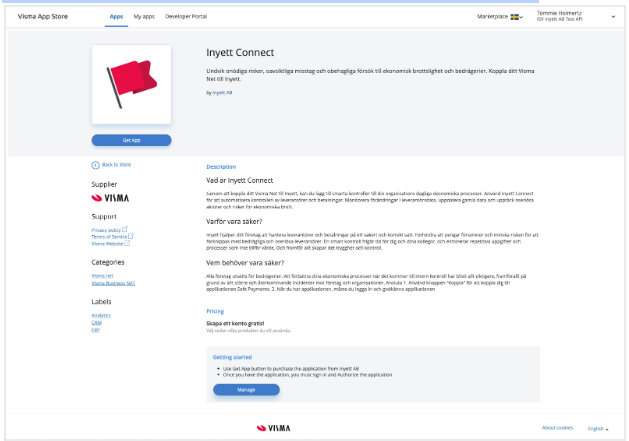Select the Visma.net category
The image size is (629, 441).
(x=102, y=276)
